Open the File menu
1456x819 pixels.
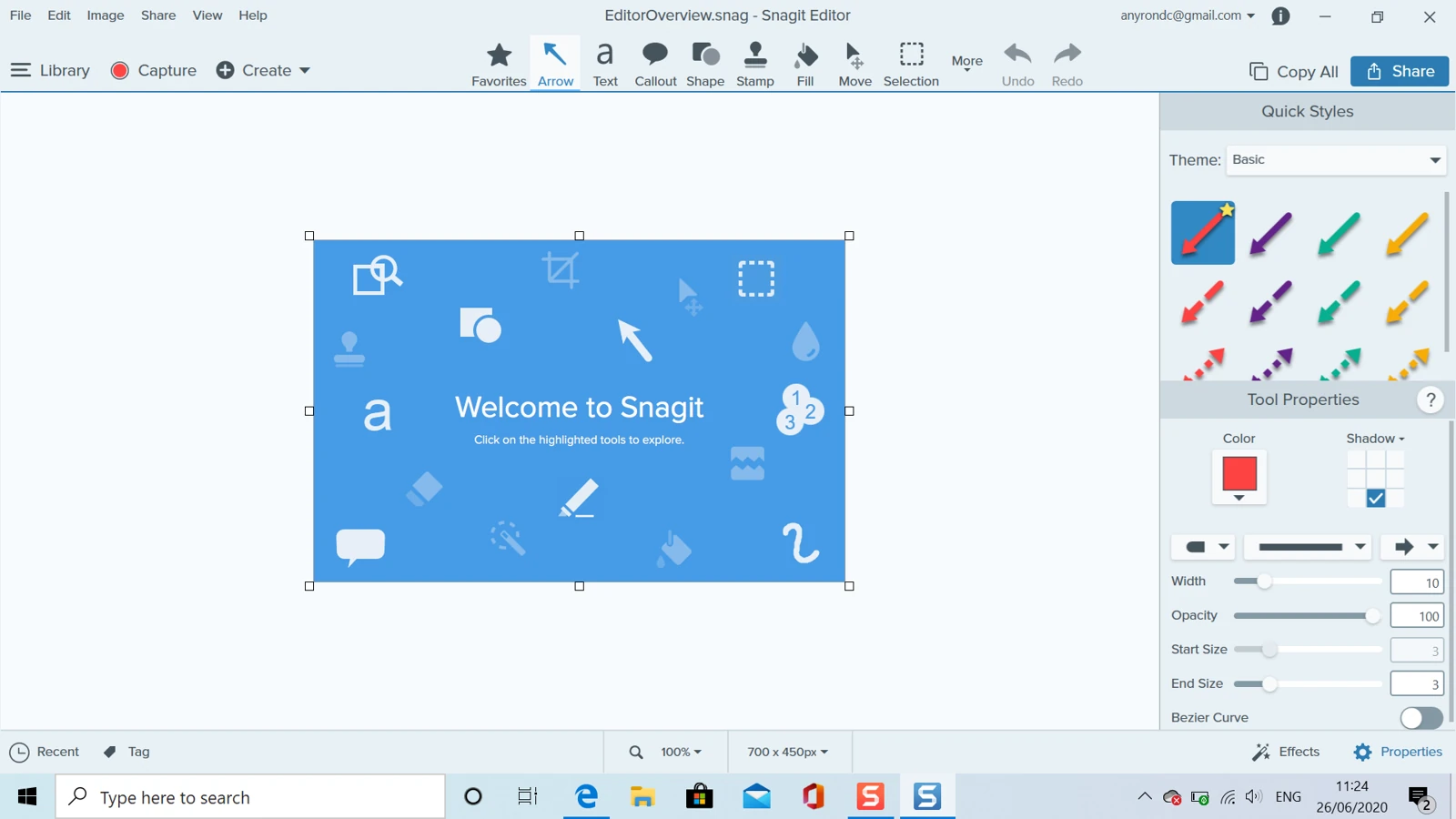tap(20, 15)
